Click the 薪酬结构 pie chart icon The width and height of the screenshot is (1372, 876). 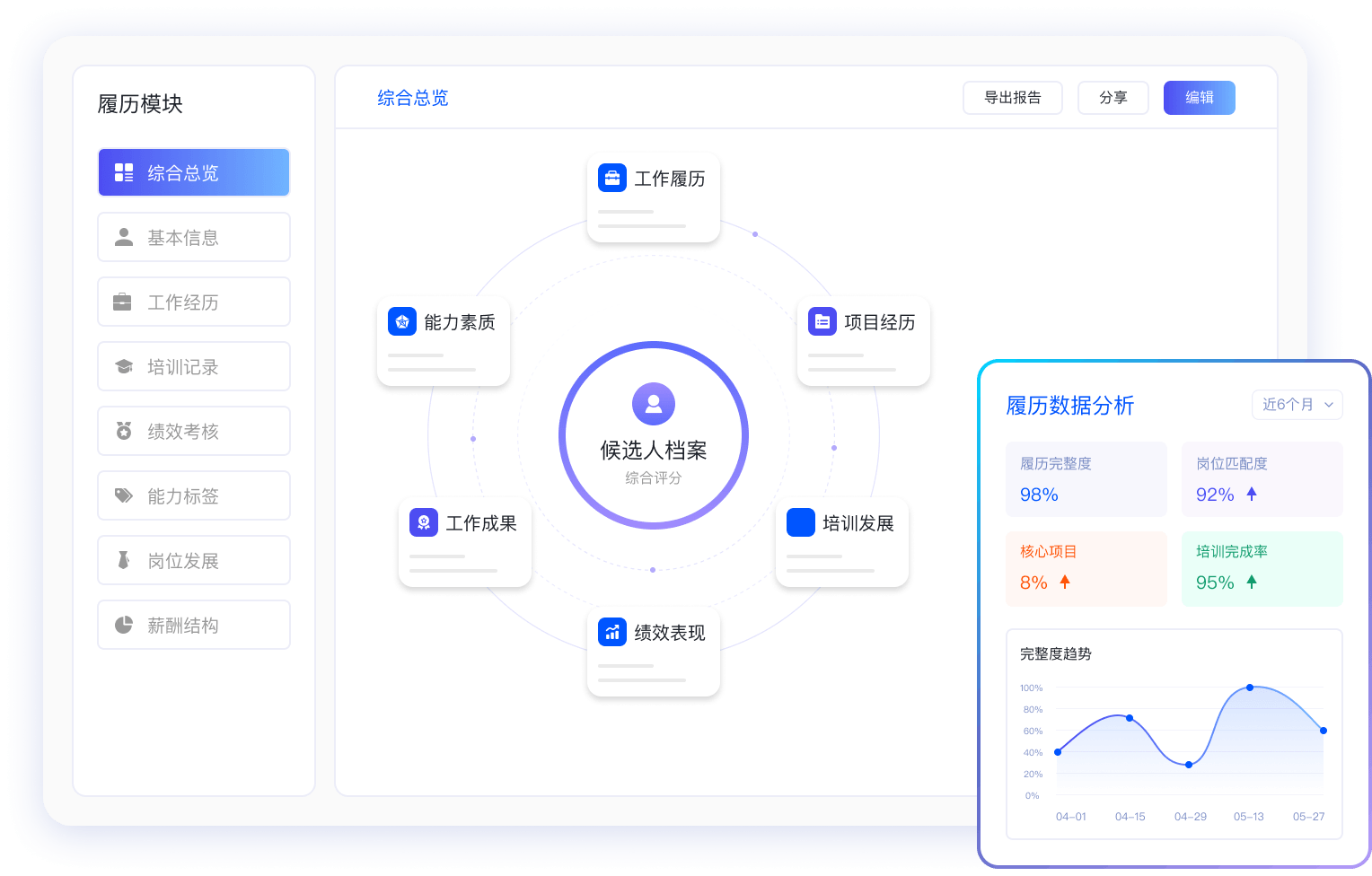point(124,625)
